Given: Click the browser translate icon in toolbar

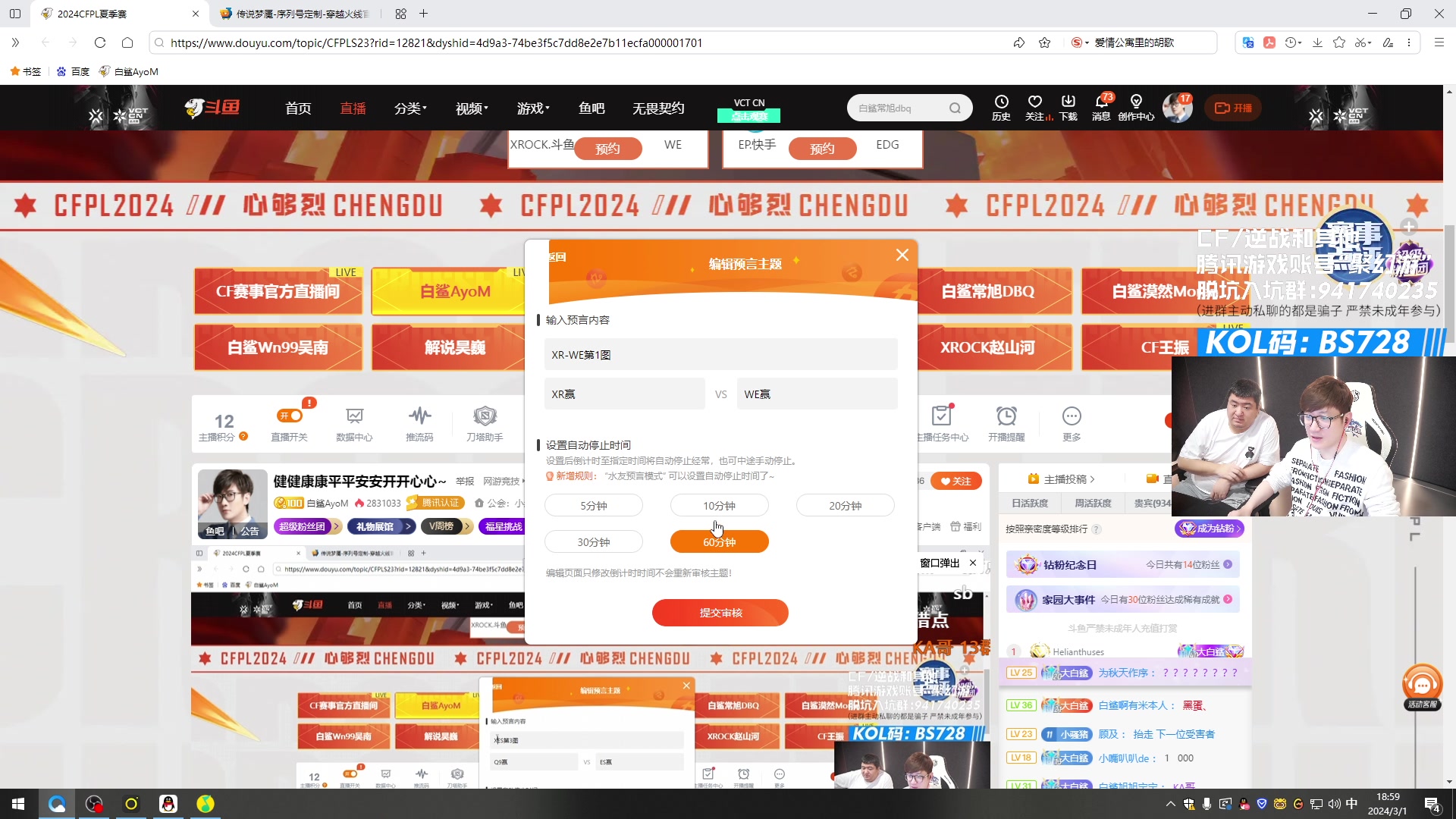Looking at the screenshot, I should pos(1248,42).
